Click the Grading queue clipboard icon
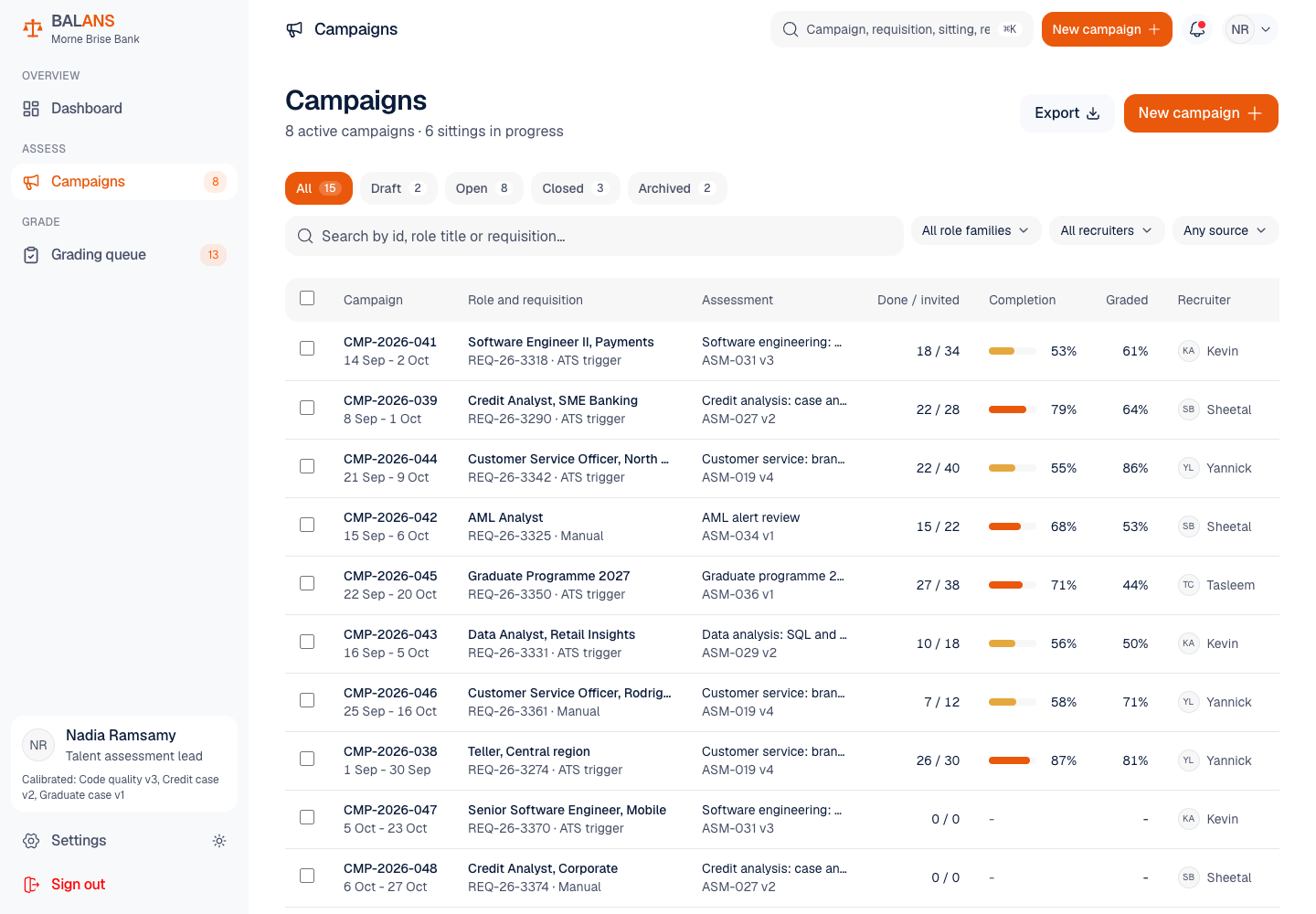The width and height of the screenshot is (1316, 914). 31,255
